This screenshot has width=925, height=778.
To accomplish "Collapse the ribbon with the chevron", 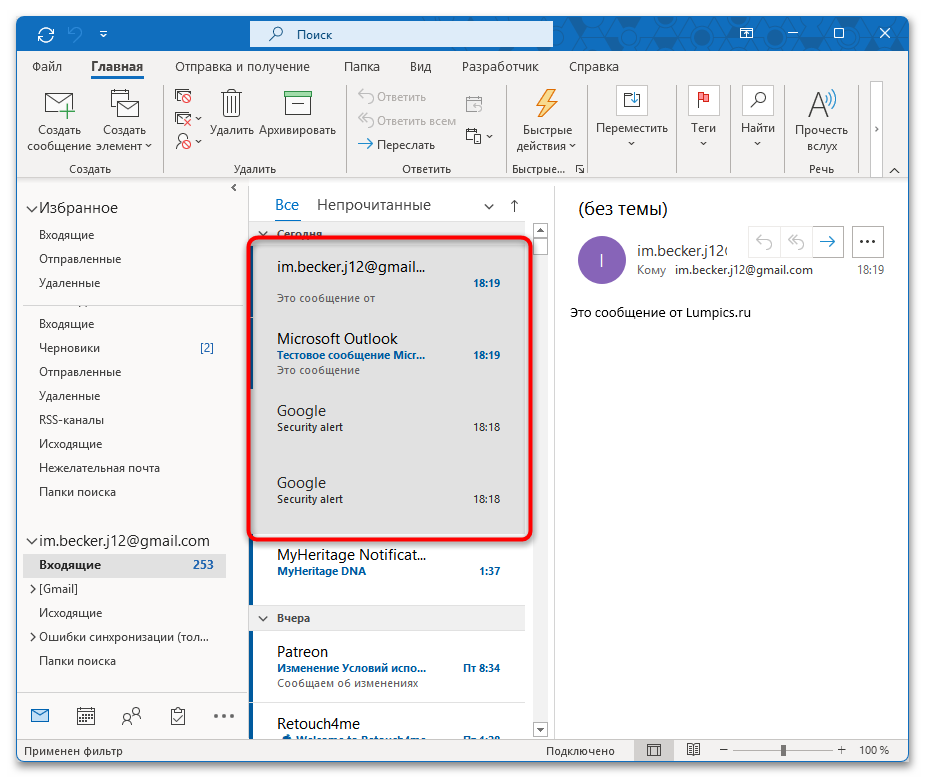I will (x=894, y=170).
